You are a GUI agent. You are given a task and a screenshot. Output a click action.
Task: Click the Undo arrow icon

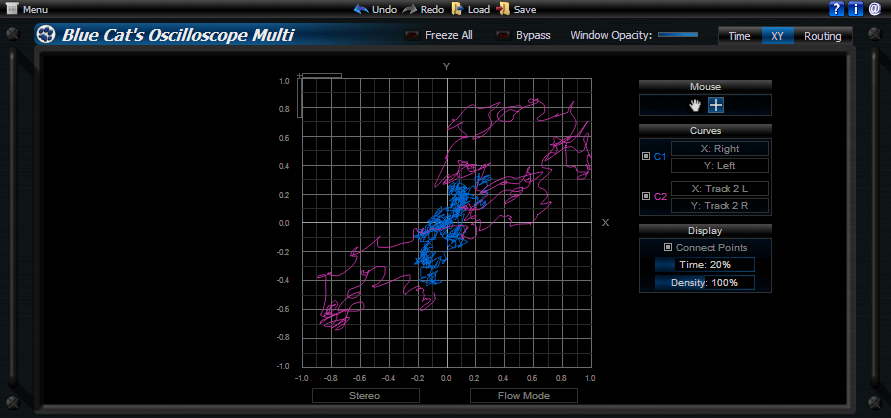[x=361, y=9]
